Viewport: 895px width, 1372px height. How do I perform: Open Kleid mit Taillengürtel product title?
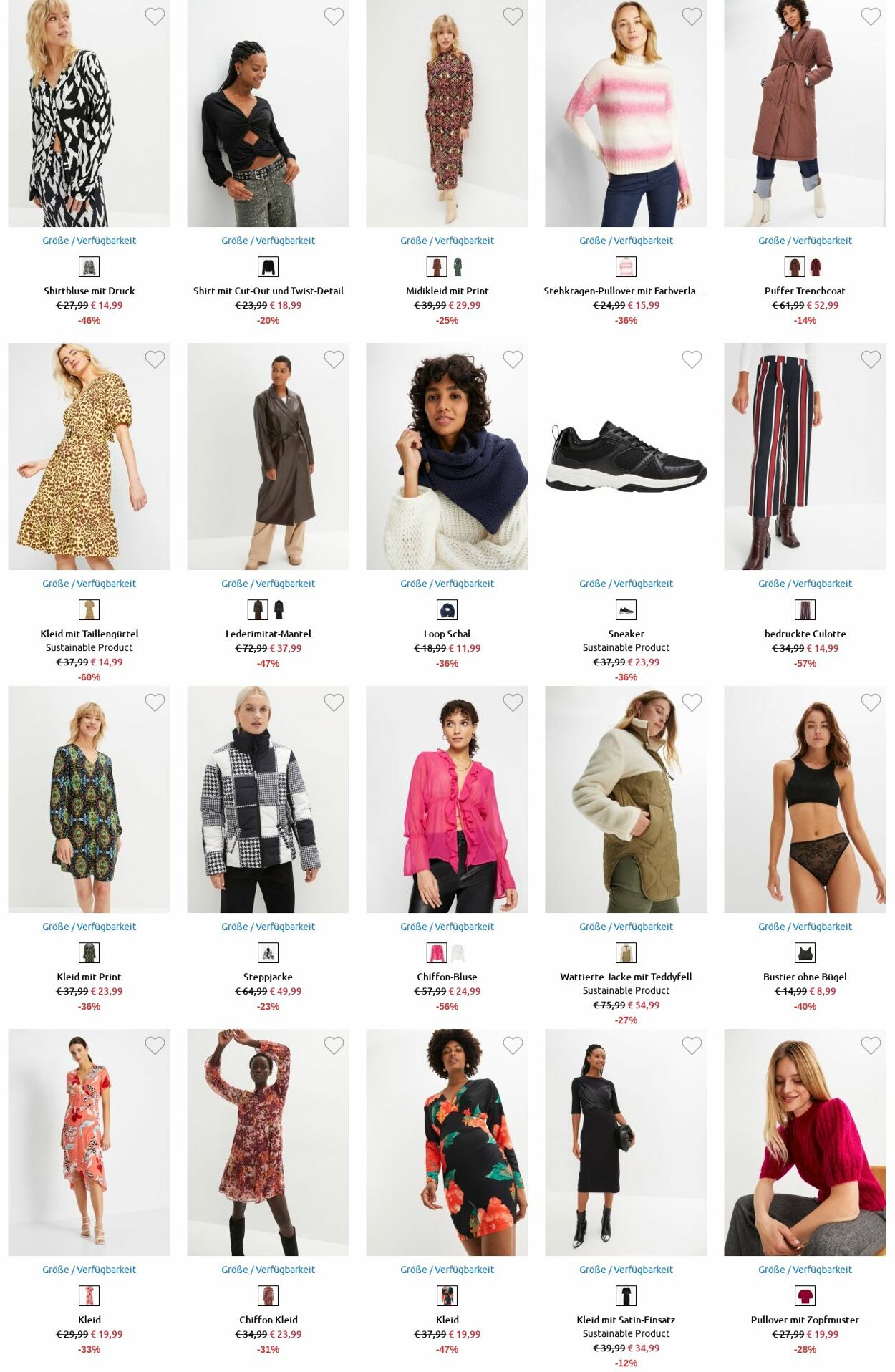(89, 634)
